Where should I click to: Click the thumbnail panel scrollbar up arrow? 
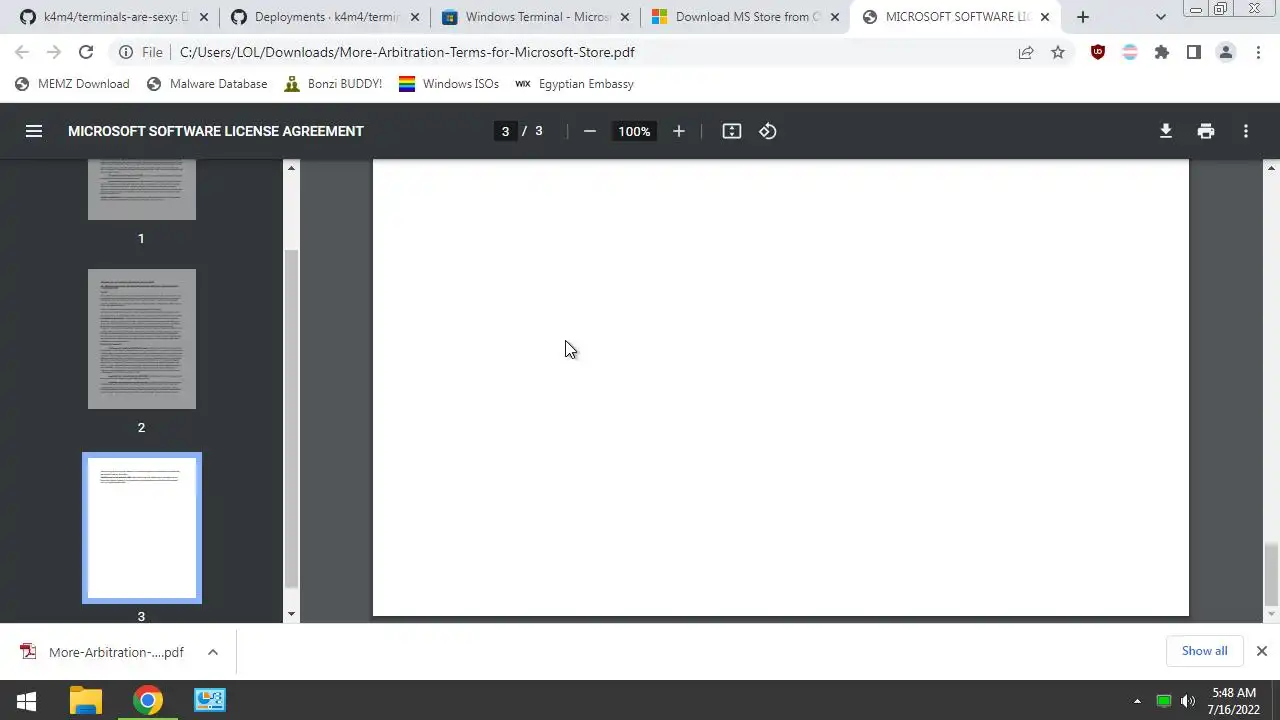click(292, 167)
